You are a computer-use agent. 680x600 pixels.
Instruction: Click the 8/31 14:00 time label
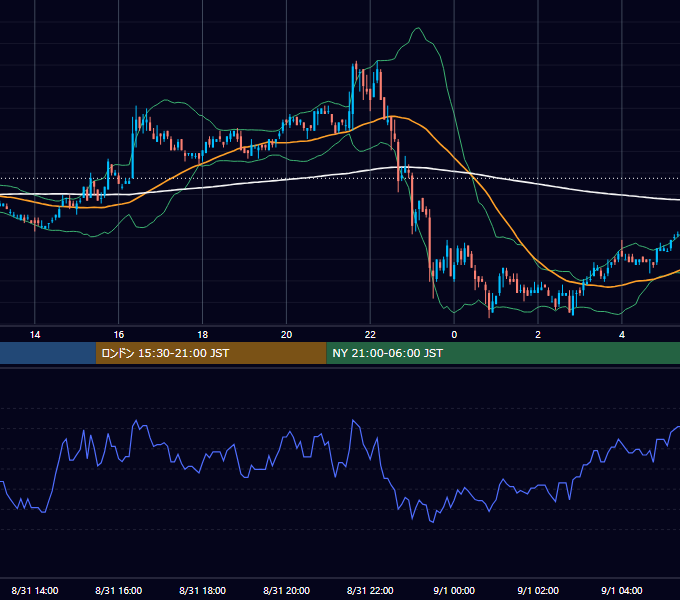(35, 590)
